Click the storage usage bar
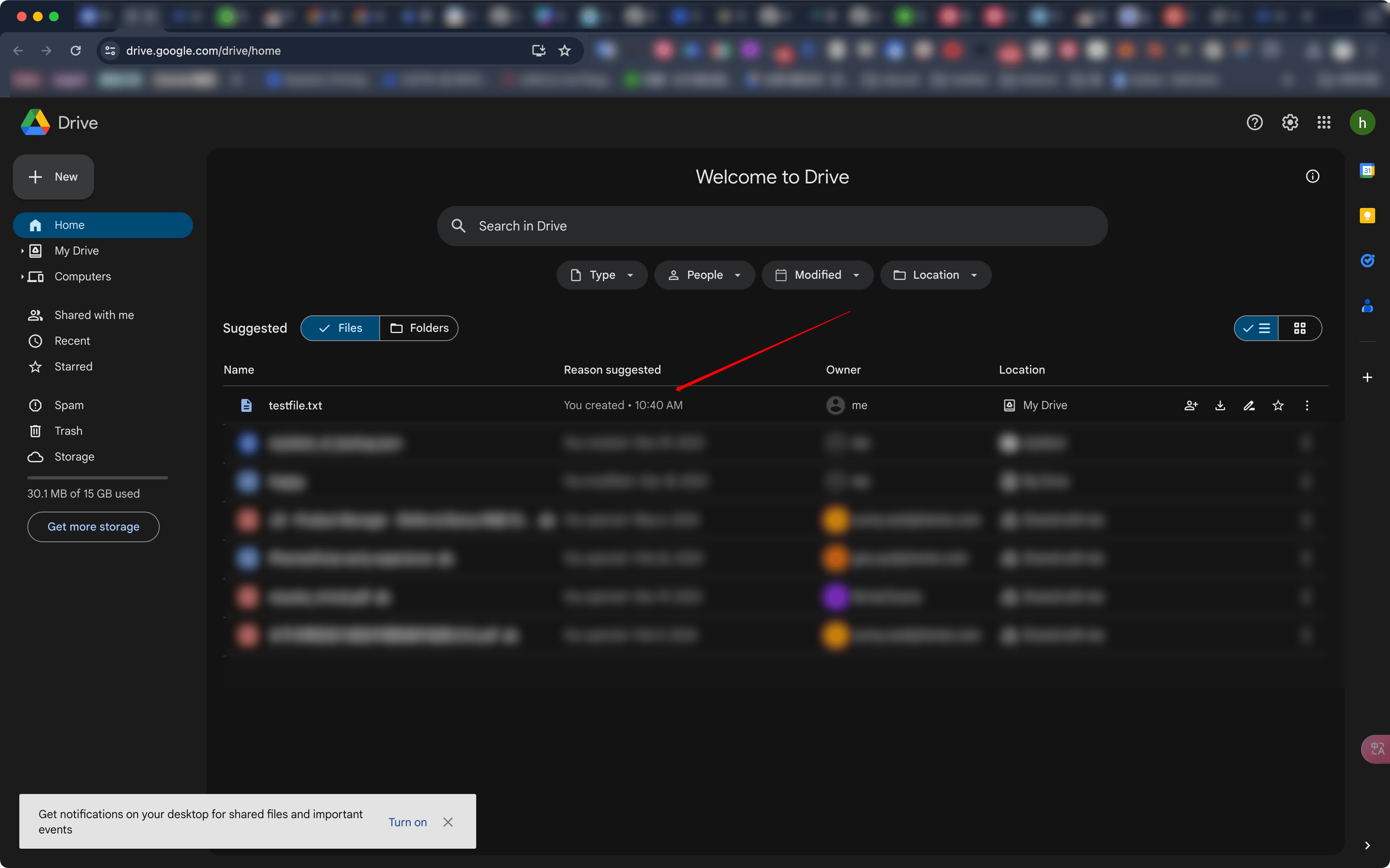 click(x=98, y=477)
